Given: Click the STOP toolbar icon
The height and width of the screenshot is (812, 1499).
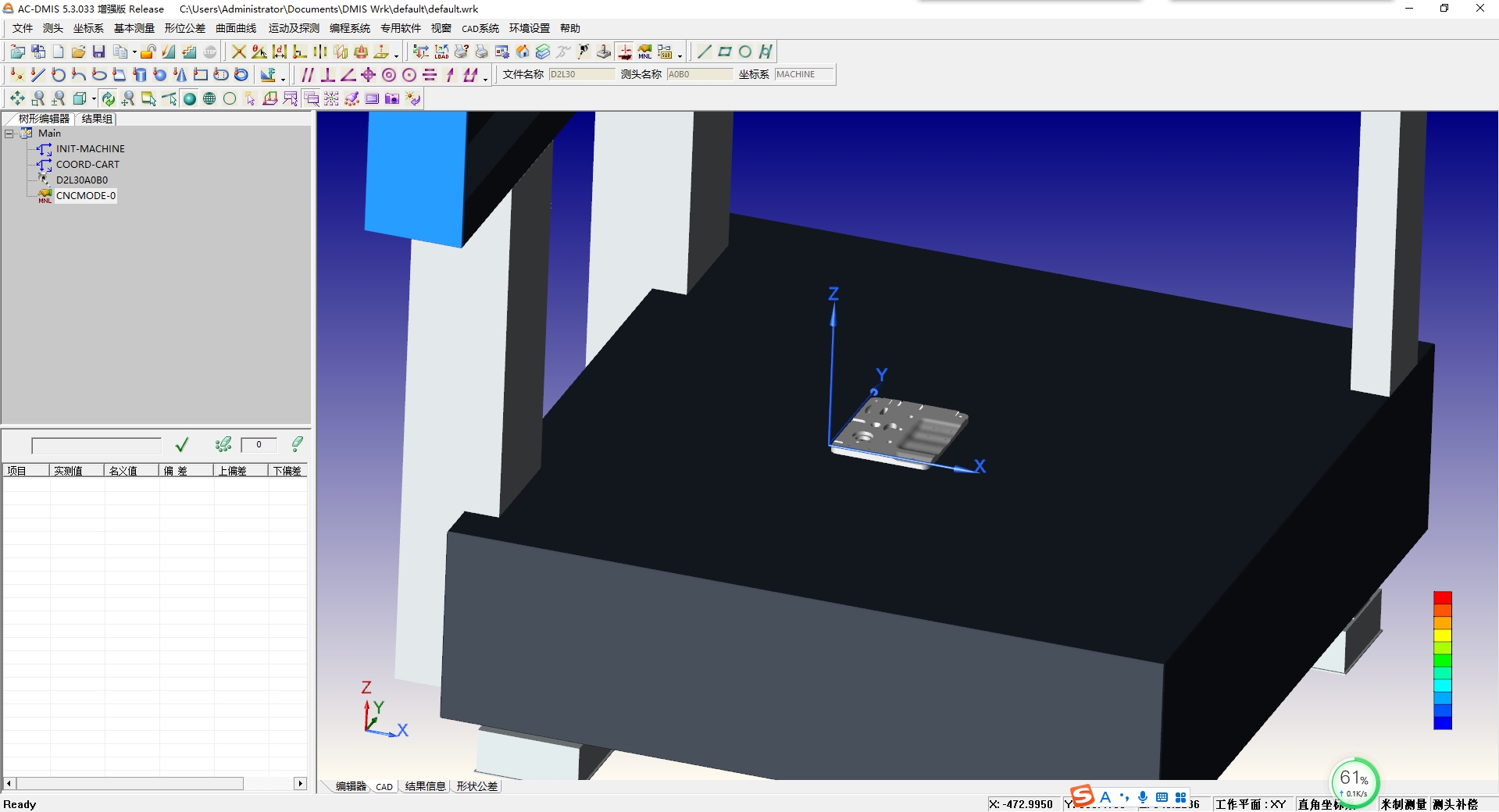Looking at the screenshot, I should 209,52.
